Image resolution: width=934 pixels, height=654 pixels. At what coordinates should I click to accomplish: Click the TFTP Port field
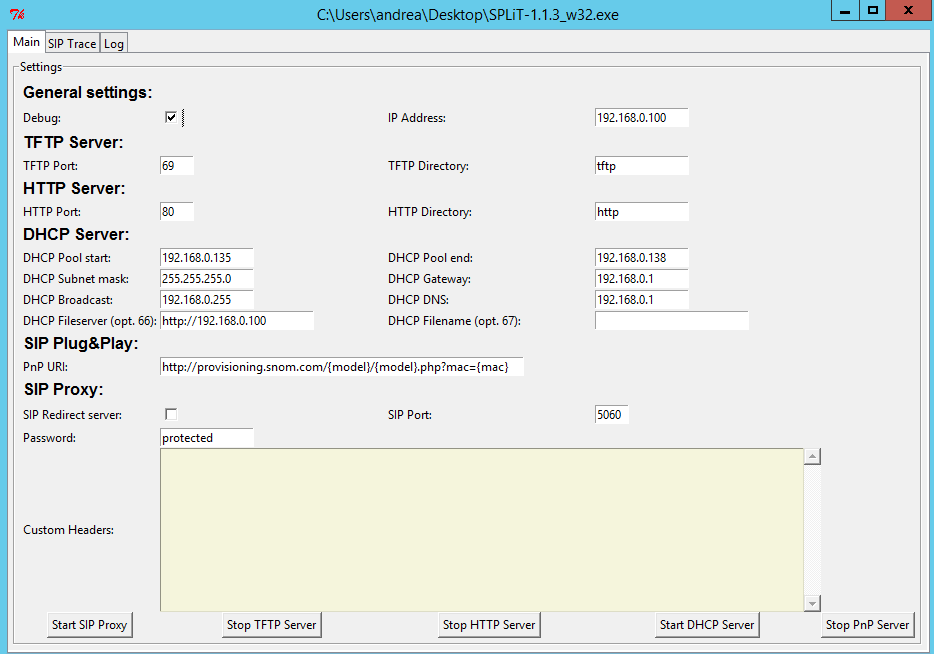pos(177,166)
